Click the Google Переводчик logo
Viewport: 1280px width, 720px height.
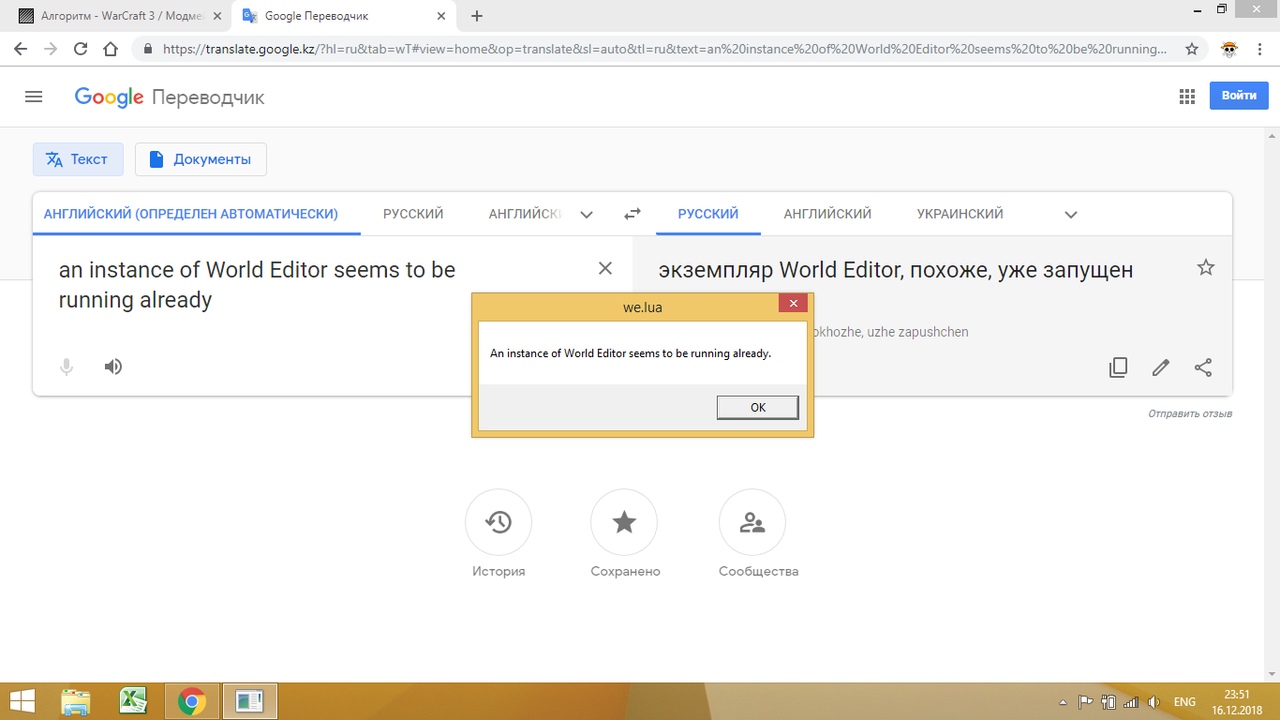(169, 97)
